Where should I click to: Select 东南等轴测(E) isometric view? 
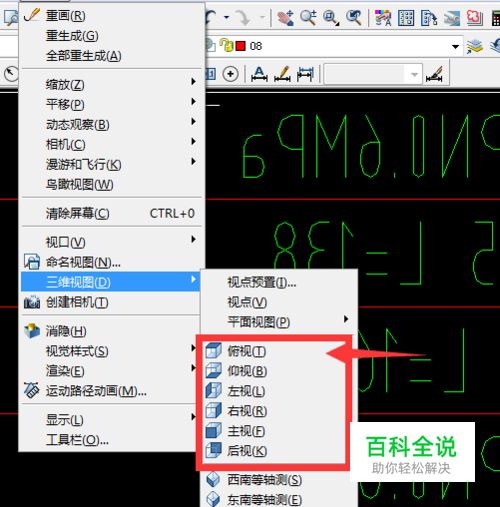279,500
